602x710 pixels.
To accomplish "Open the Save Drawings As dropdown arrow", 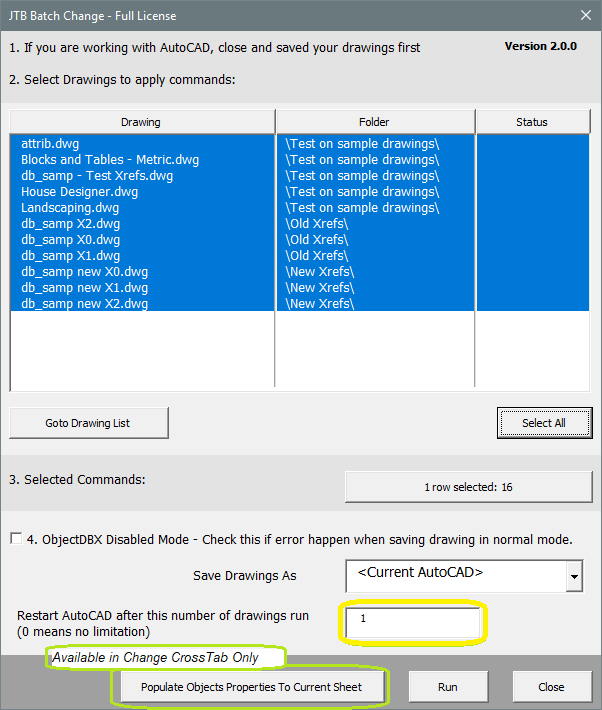I will (574, 576).
